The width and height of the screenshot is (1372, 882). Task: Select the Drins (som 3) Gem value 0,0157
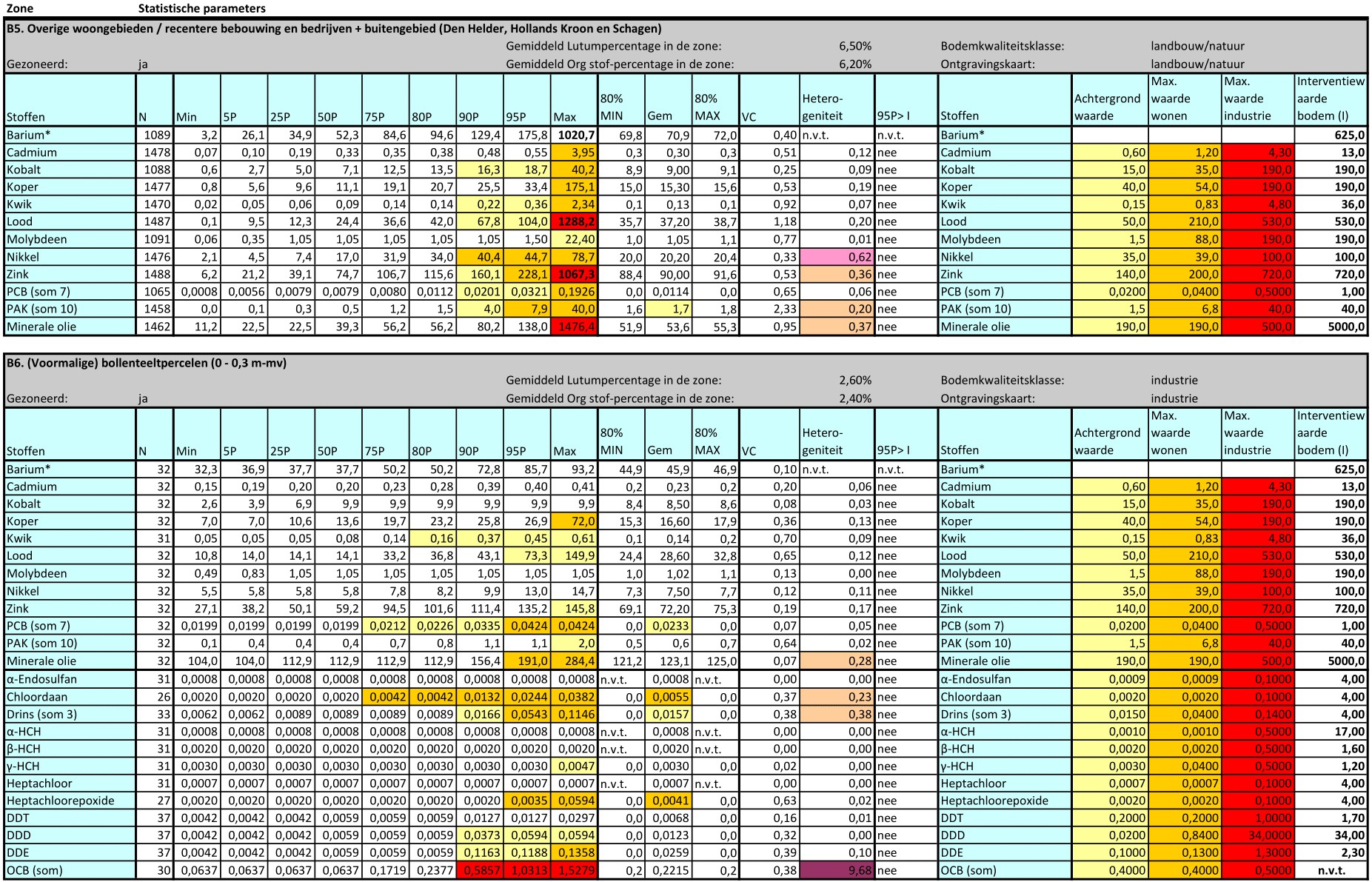point(669,714)
